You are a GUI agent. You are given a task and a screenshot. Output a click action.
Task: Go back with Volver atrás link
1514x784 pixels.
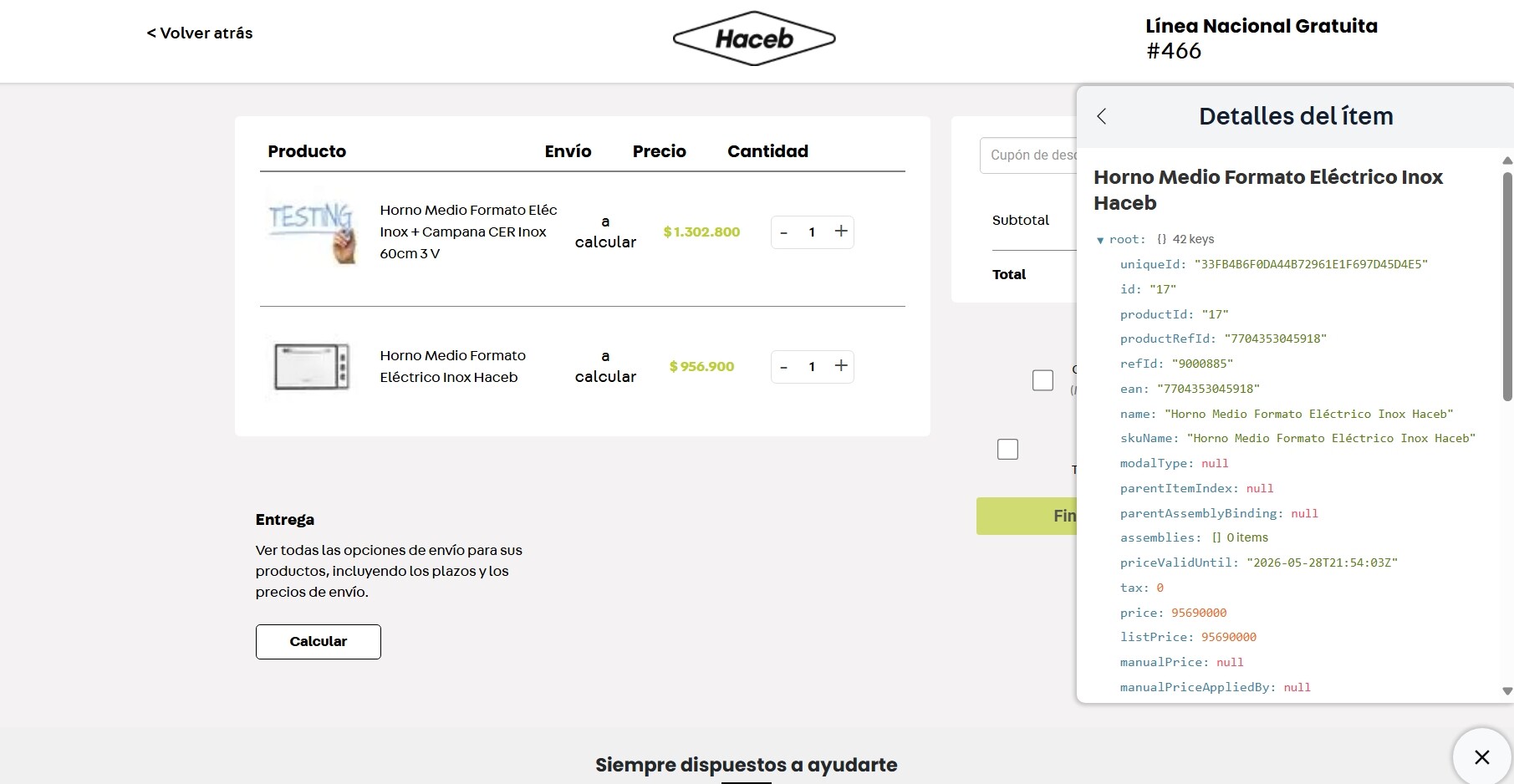200,33
